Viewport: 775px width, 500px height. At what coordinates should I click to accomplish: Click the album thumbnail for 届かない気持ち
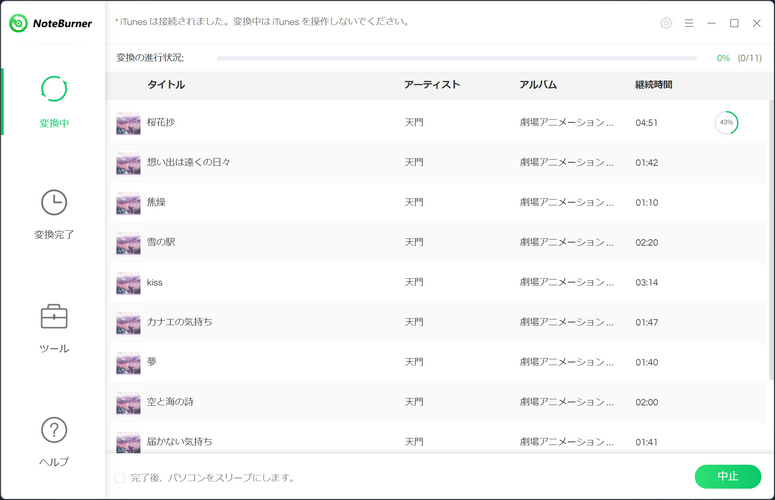click(129, 443)
